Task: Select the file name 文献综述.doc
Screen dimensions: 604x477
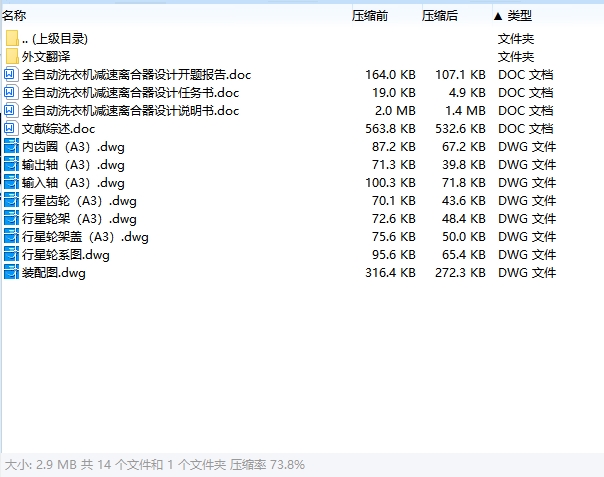Action: coord(58,129)
